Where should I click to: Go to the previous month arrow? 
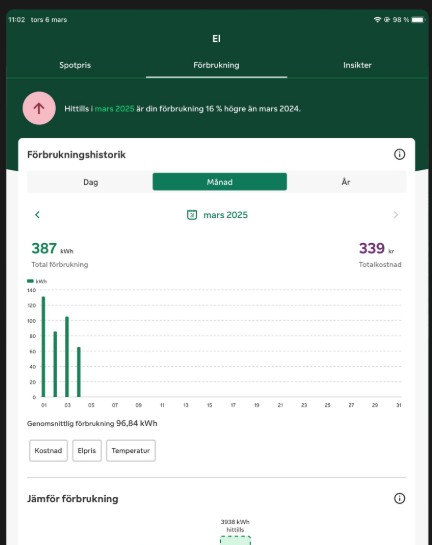coord(37,215)
